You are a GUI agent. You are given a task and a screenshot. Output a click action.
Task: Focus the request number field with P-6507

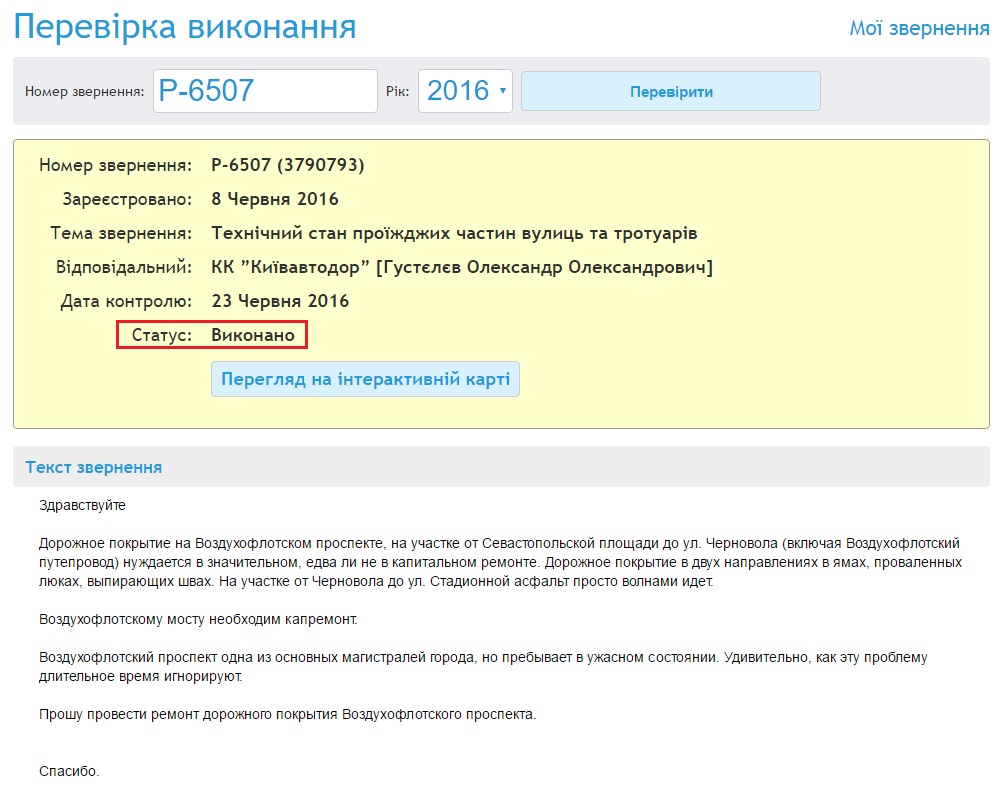(265, 91)
